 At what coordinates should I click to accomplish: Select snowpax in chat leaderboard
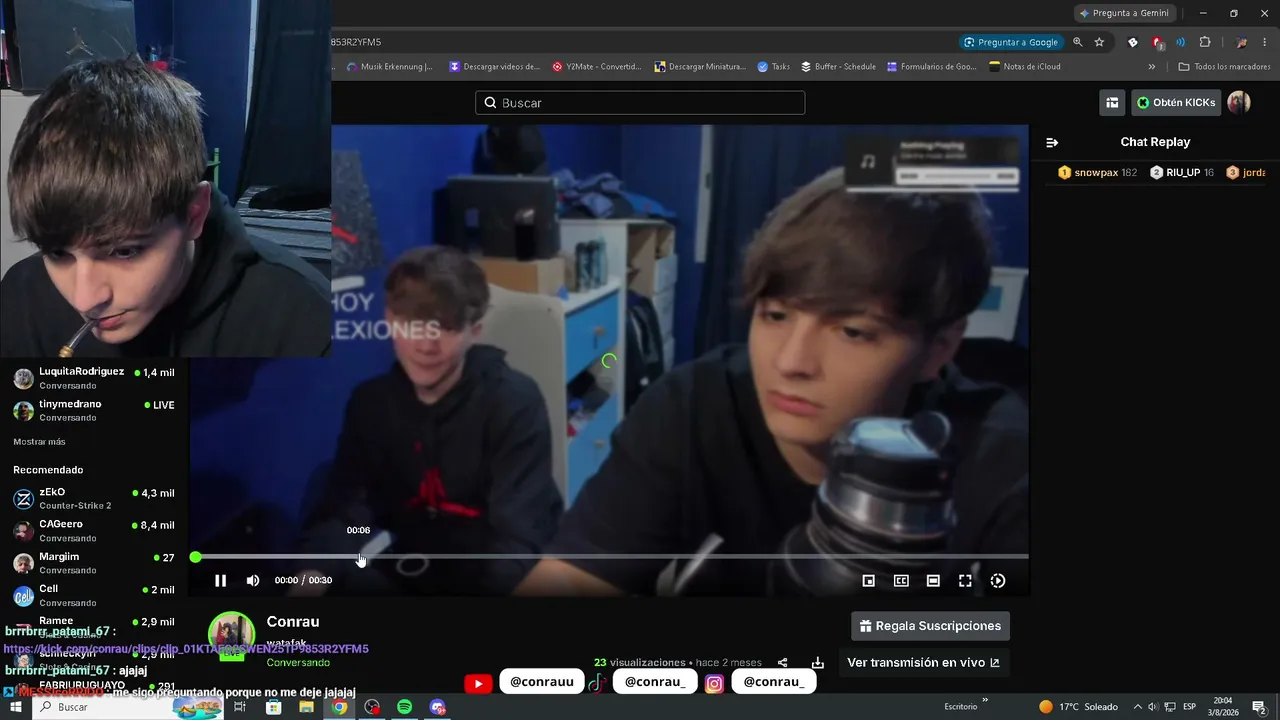(1097, 173)
